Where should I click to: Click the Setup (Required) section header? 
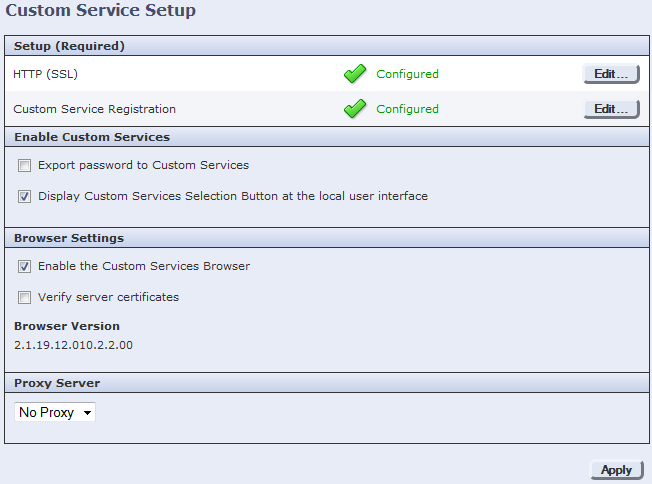69,46
